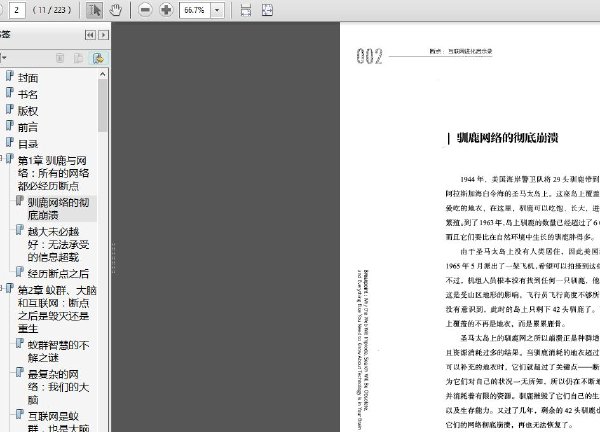Delete the selected bookmark via trash icon

60,58
